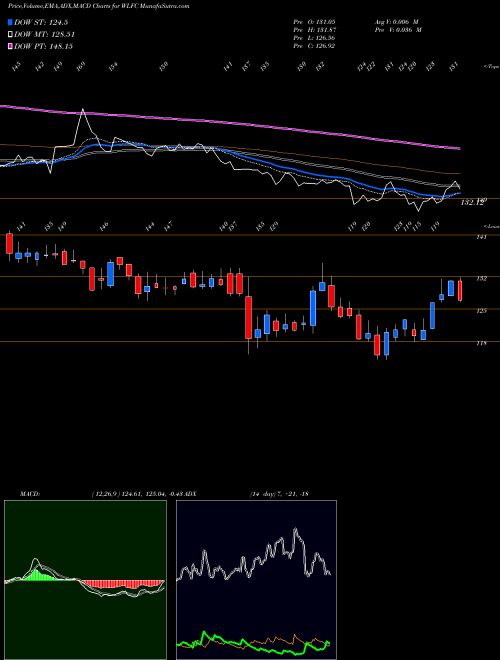This screenshot has height=660, width=500.
Task: Click the blue DOW ST legend swatch
Action: (x=11, y=23)
